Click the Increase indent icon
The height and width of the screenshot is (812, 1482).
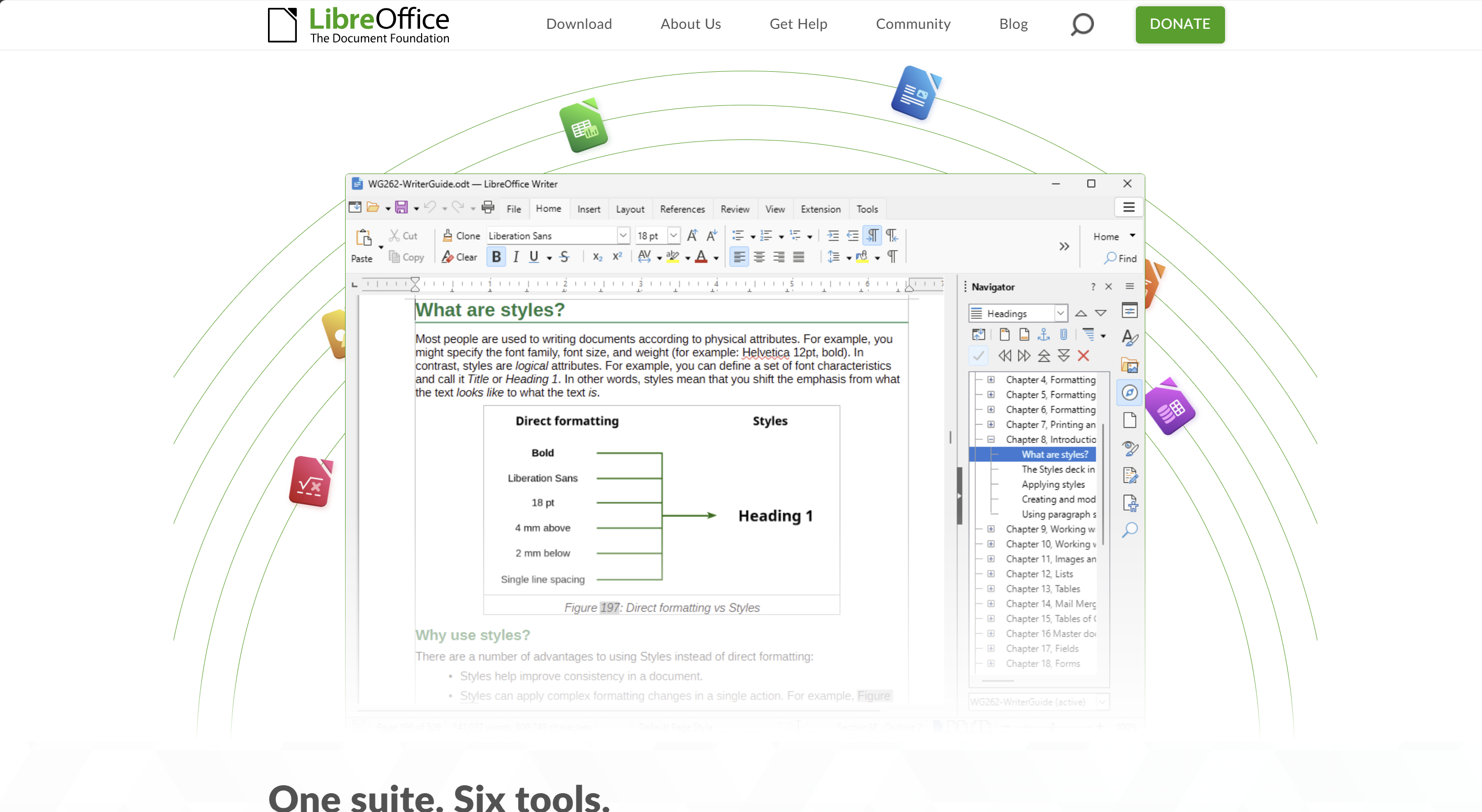(832, 236)
